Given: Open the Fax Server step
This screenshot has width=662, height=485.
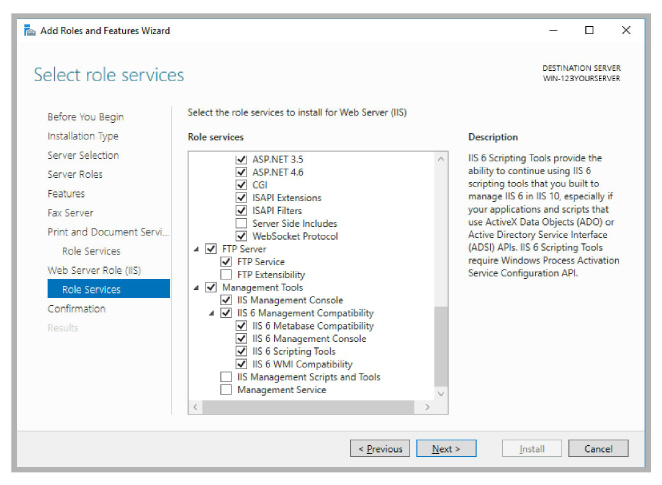Looking at the screenshot, I should pos(70,213).
